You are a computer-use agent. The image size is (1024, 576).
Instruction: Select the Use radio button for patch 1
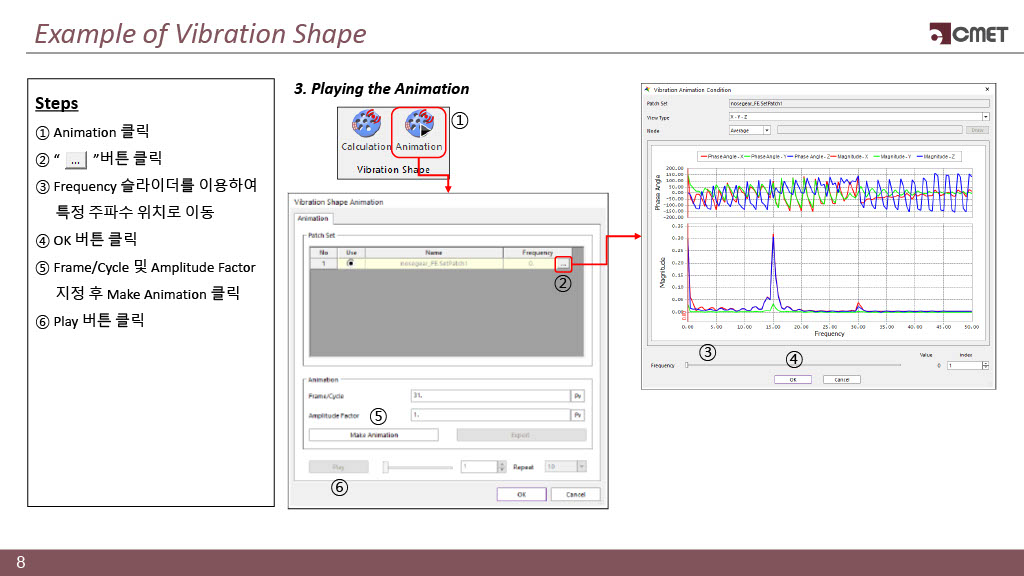pyautogui.click(x=350, y=263)
